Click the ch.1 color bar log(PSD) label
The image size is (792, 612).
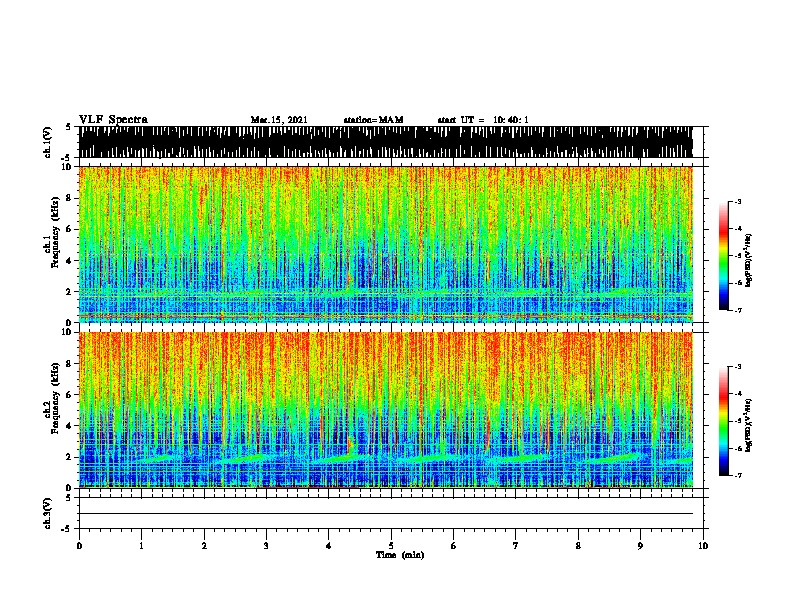coord(749,260)
